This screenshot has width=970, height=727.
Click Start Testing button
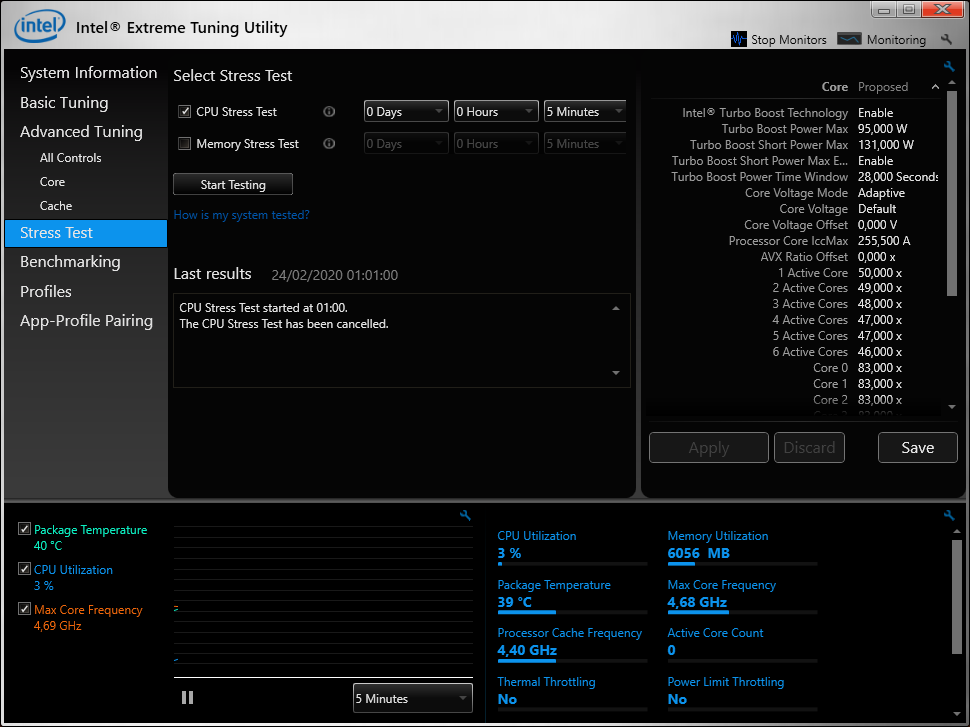click(233, 184)
